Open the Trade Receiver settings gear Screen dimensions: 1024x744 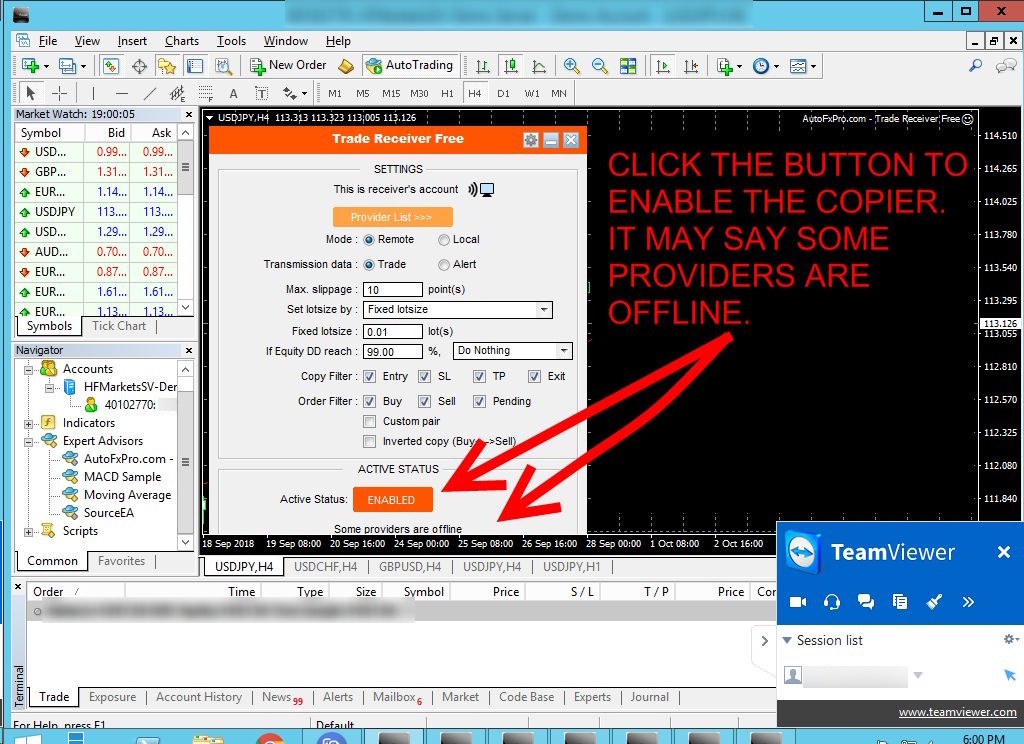531,140
